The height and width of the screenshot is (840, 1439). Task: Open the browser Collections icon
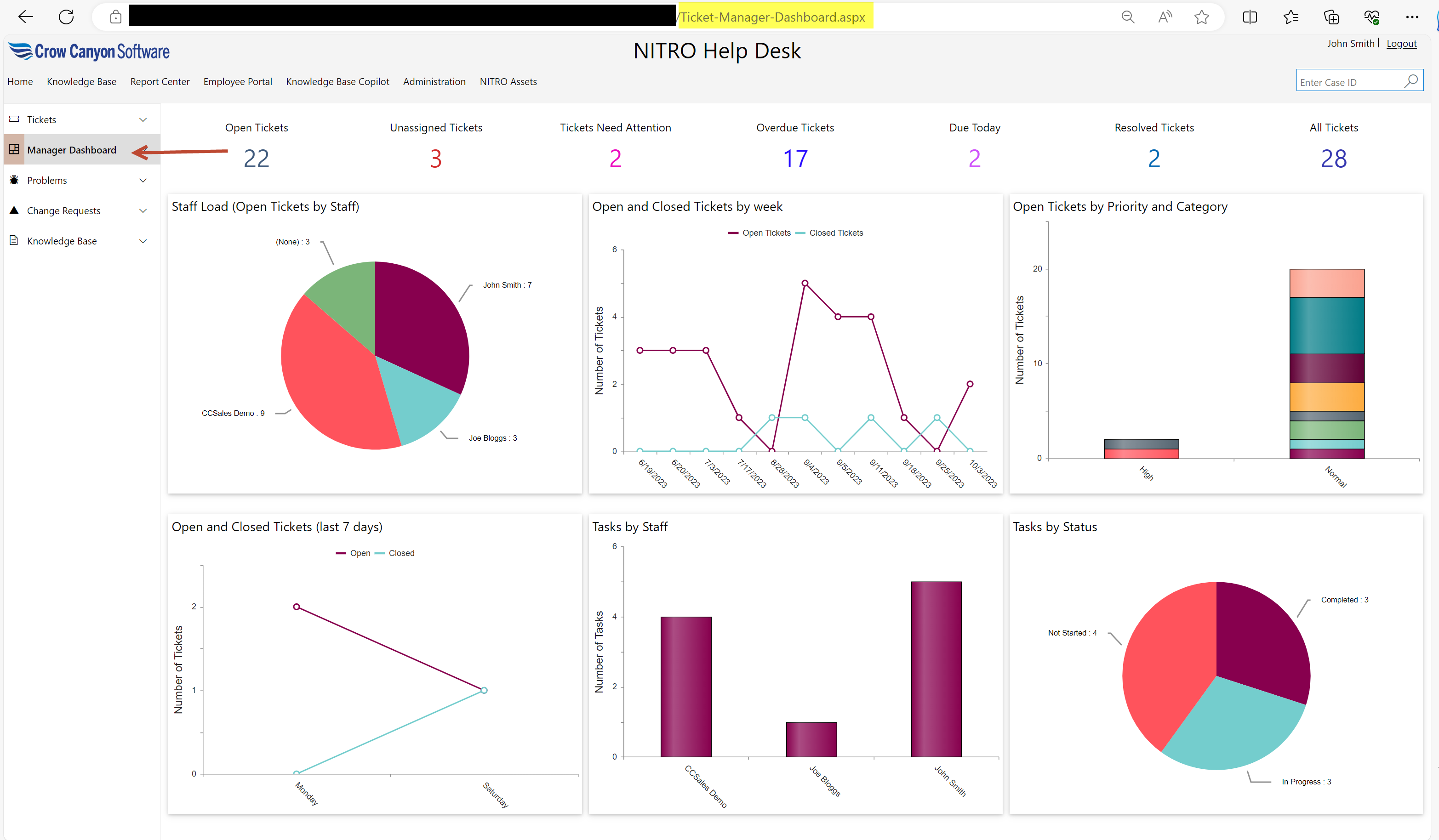1331,17
